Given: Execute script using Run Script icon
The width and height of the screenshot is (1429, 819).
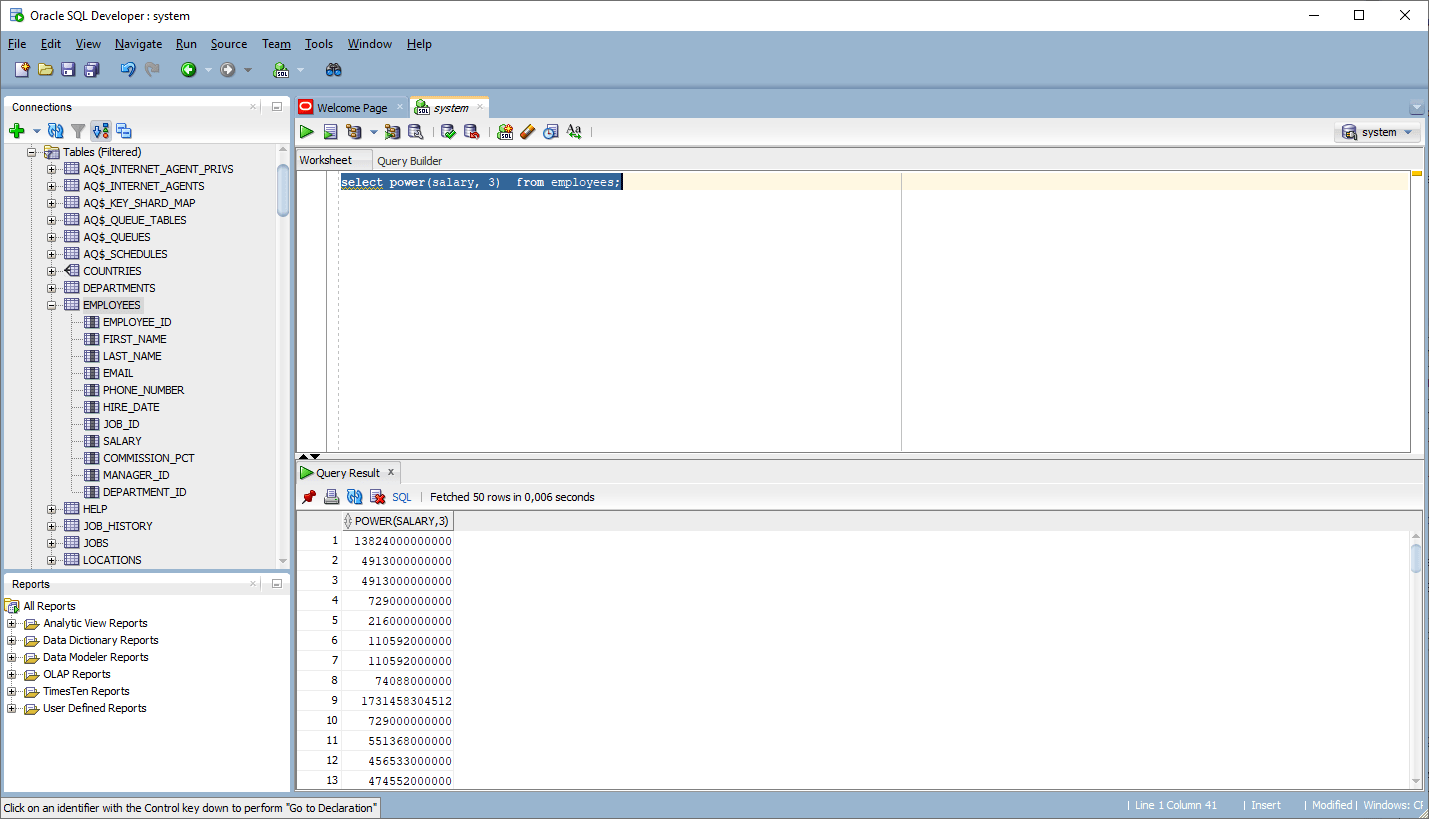Looking at the screenshot, I should [x=331, y=131].
